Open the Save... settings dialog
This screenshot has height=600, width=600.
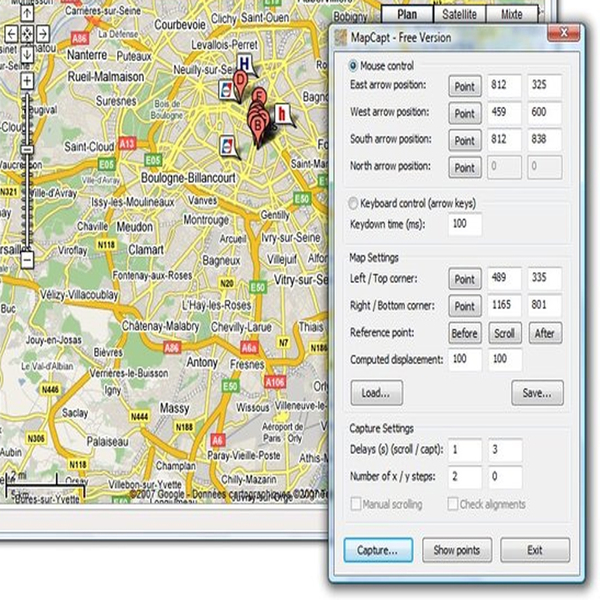[x=537, y=393]
